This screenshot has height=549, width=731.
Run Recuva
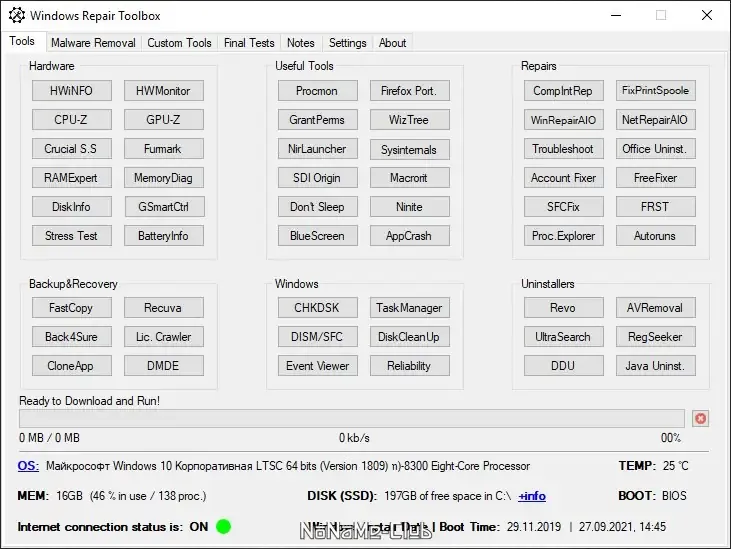click(164, 308)
